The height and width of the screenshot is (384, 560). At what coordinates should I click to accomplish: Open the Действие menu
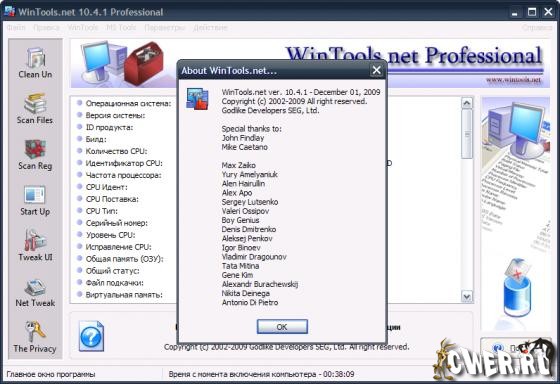tap(210, 28)
